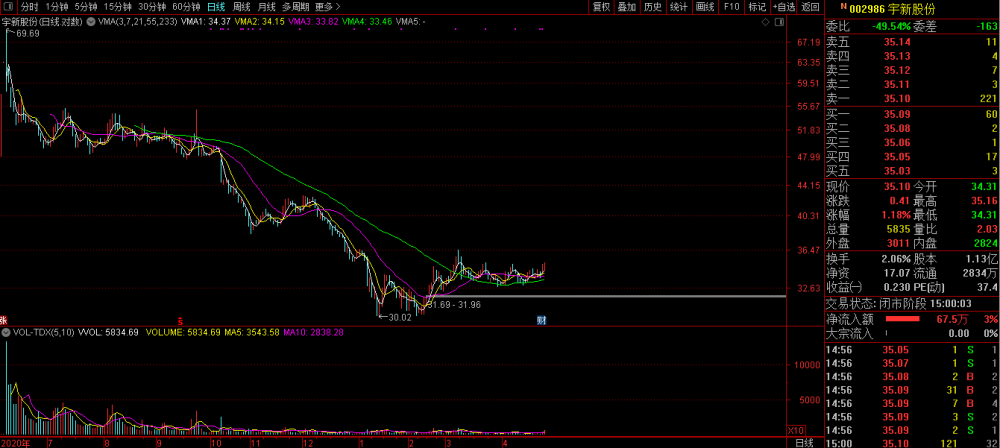Click the 交易状态 闭市阶段 status line

click(x=899, y=304)
